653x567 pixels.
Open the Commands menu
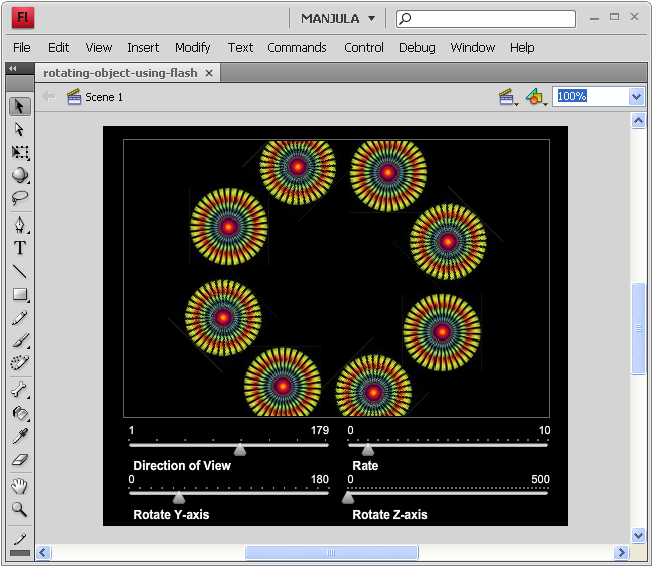coord(296,47)
